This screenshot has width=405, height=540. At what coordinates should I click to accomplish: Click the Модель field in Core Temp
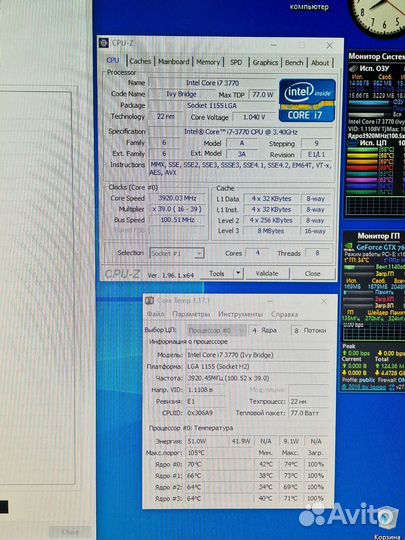257,355
